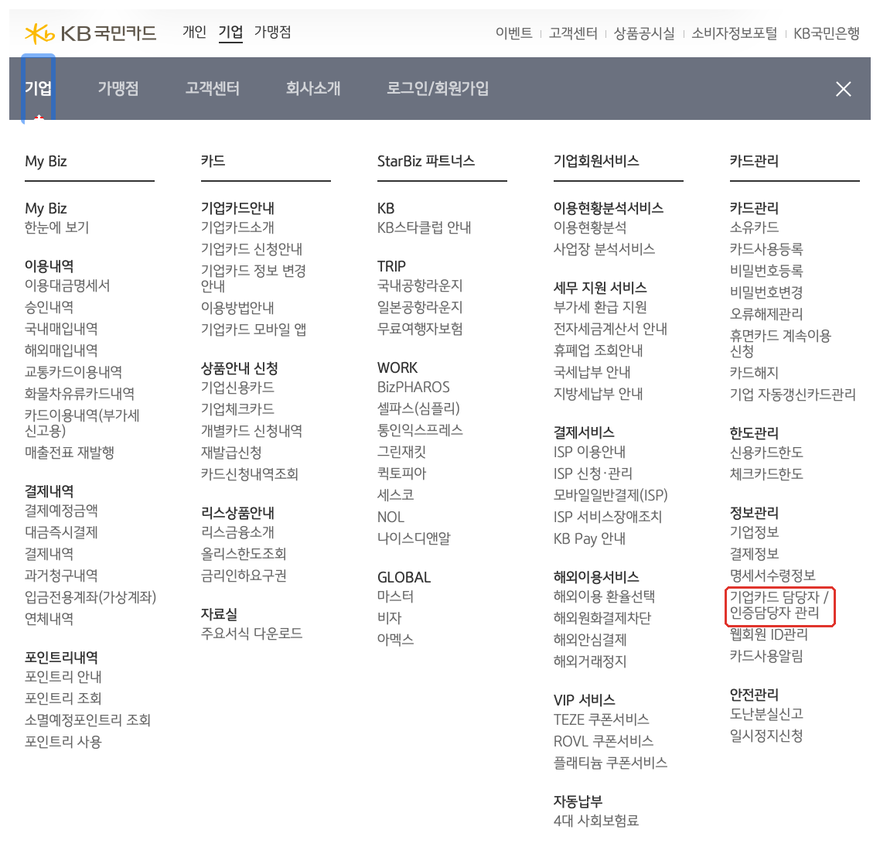Open 포인트리 조회 link
The image size is (880, 854).
(x=63, y=699)
